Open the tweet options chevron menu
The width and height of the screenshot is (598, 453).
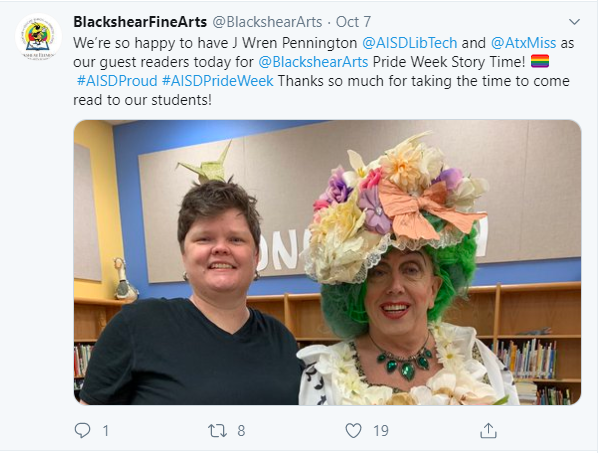(x=574, y=22)
